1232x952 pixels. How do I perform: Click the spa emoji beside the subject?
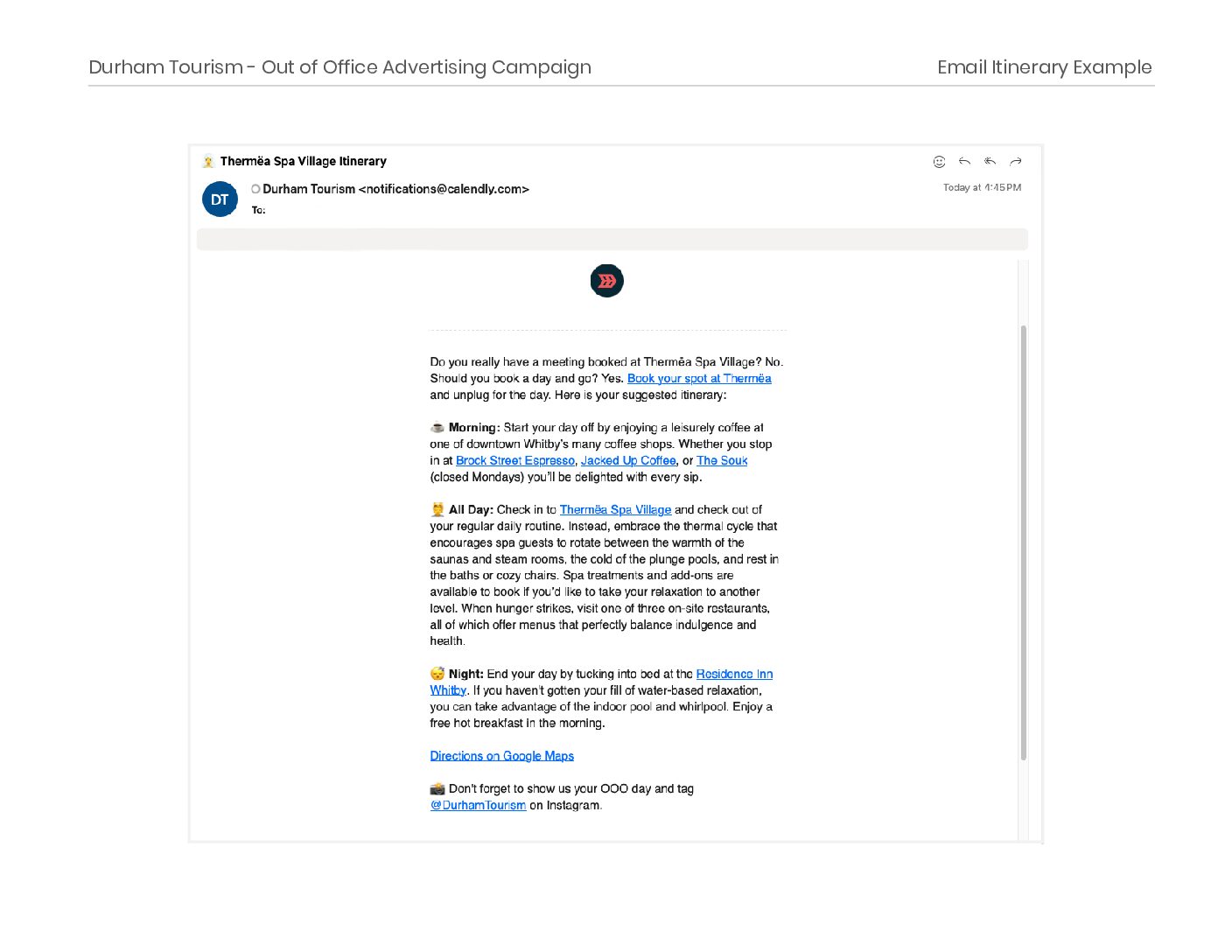(208, 162)
